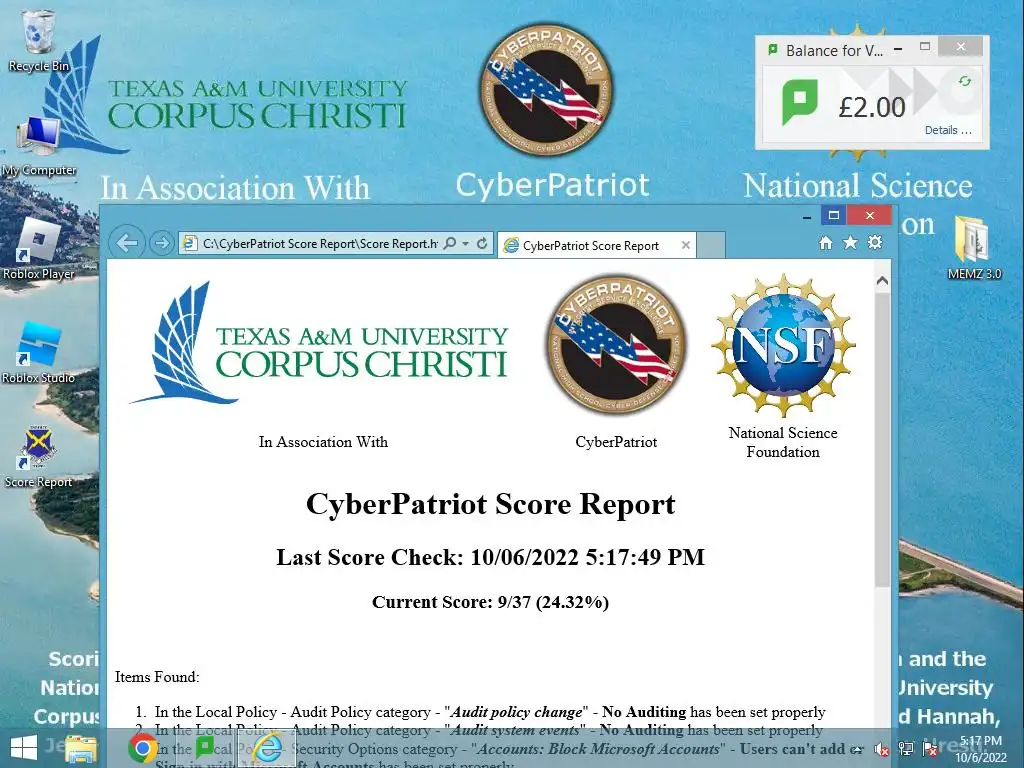Screen dimensions: 1024x768
Task: Open the Tools gear menu in Internet Explorer
Action: 875,243
